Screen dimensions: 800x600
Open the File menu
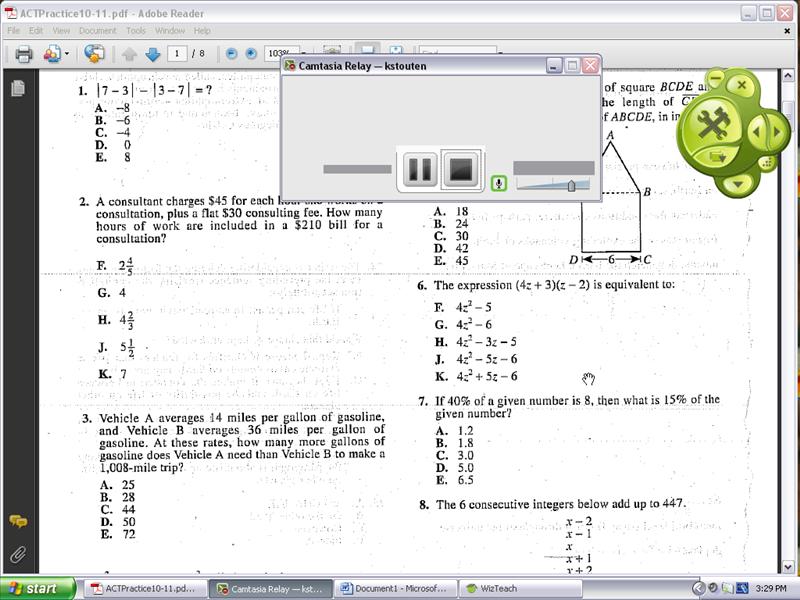[13, 31]
